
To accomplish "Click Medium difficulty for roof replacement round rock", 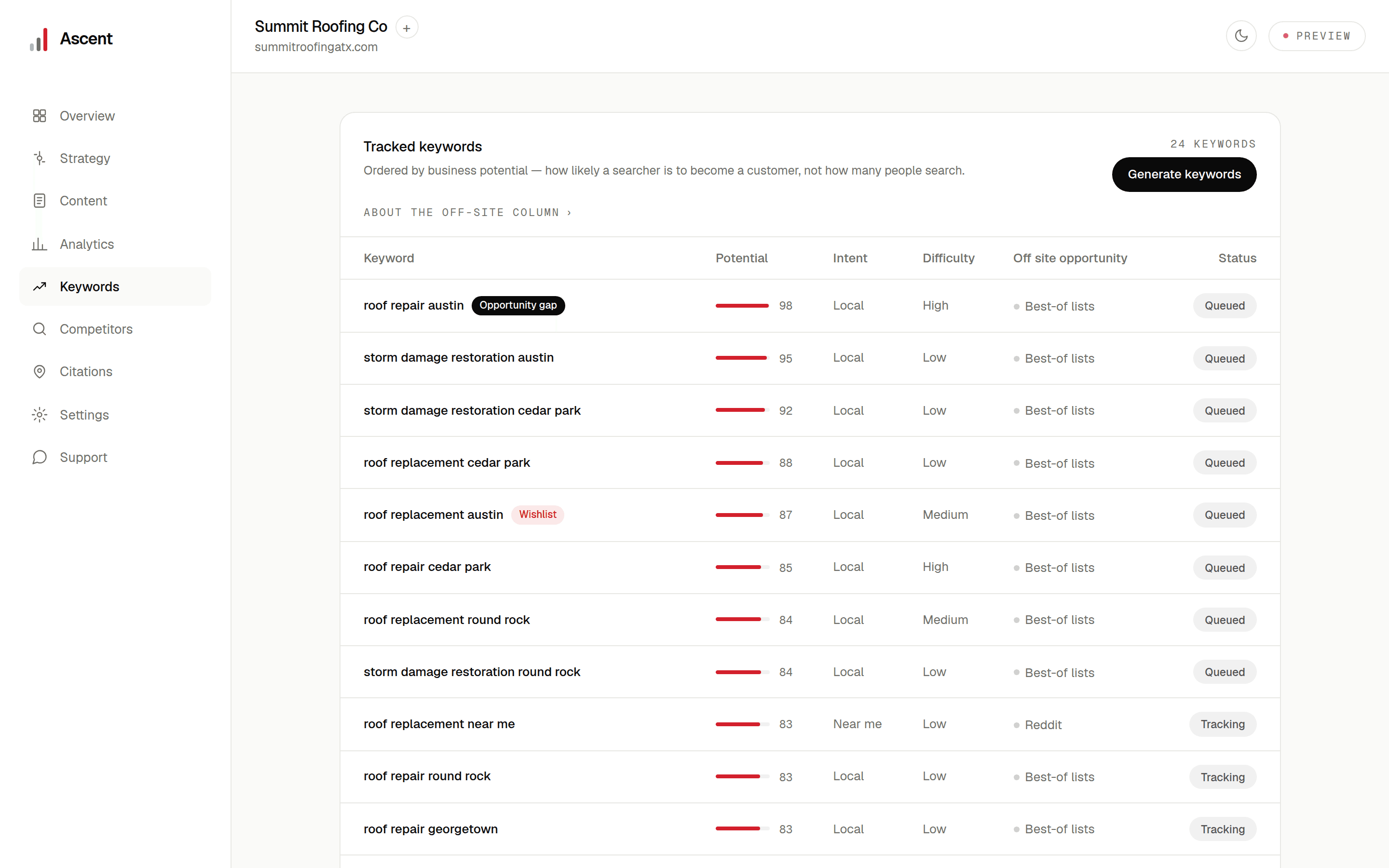I will click(945, 620).
